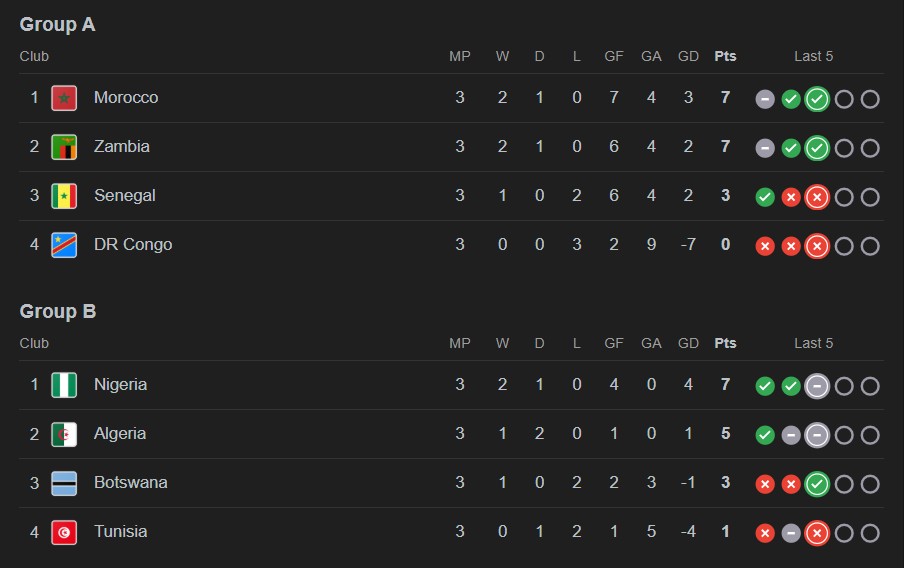The image size is (904, 568).
Task: Select the Botswana team name
Action: (x=130, y=483)
